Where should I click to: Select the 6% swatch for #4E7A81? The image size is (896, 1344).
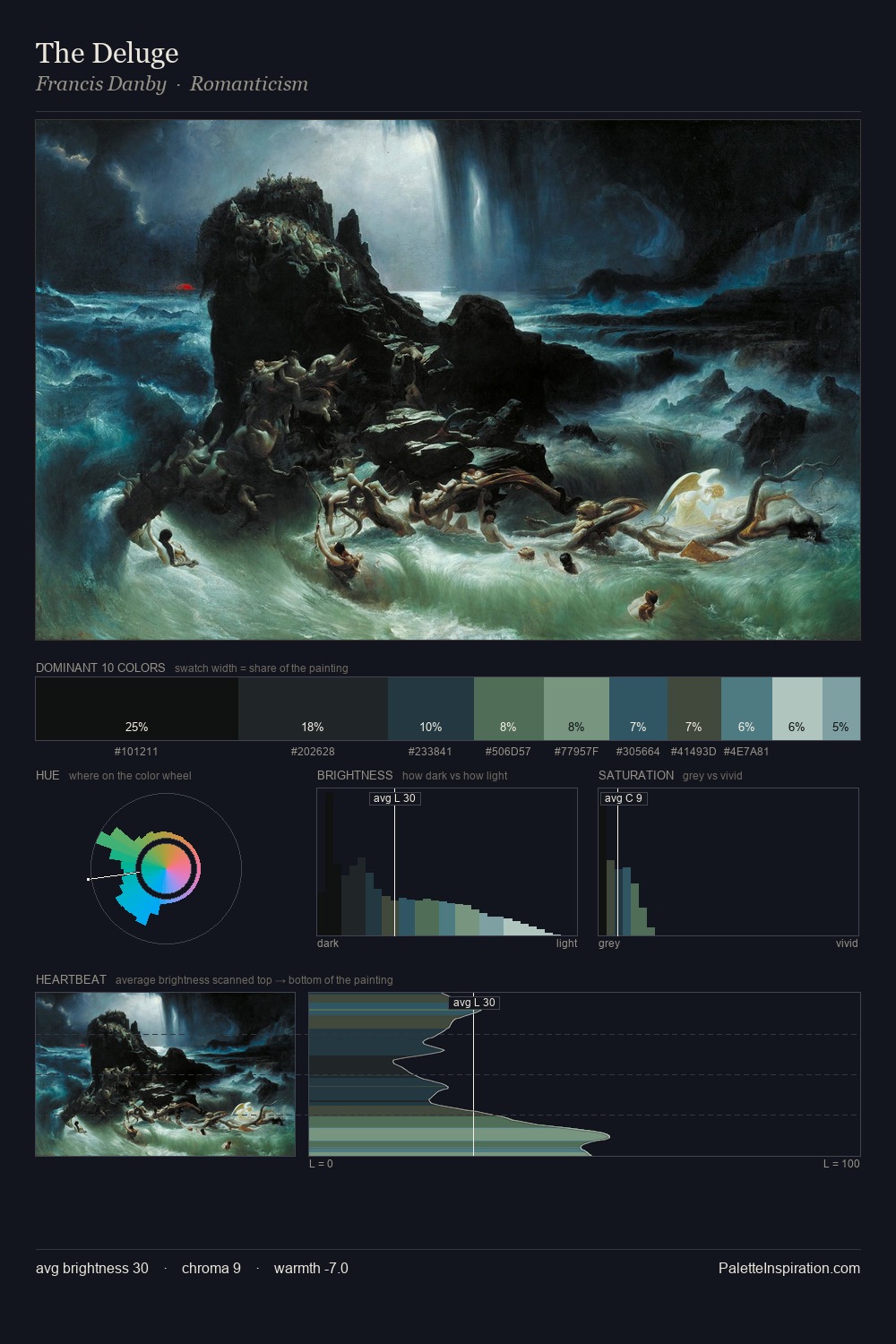(746, 709)
